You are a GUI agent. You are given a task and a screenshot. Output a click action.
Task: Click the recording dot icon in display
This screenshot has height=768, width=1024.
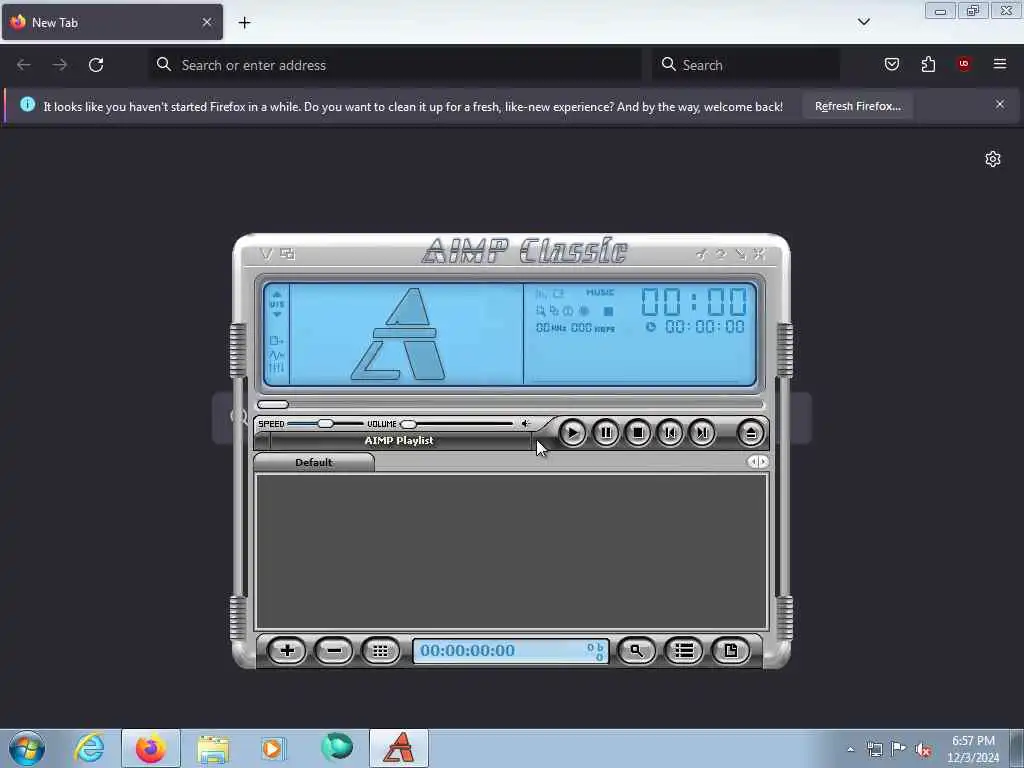coord(584,312)
